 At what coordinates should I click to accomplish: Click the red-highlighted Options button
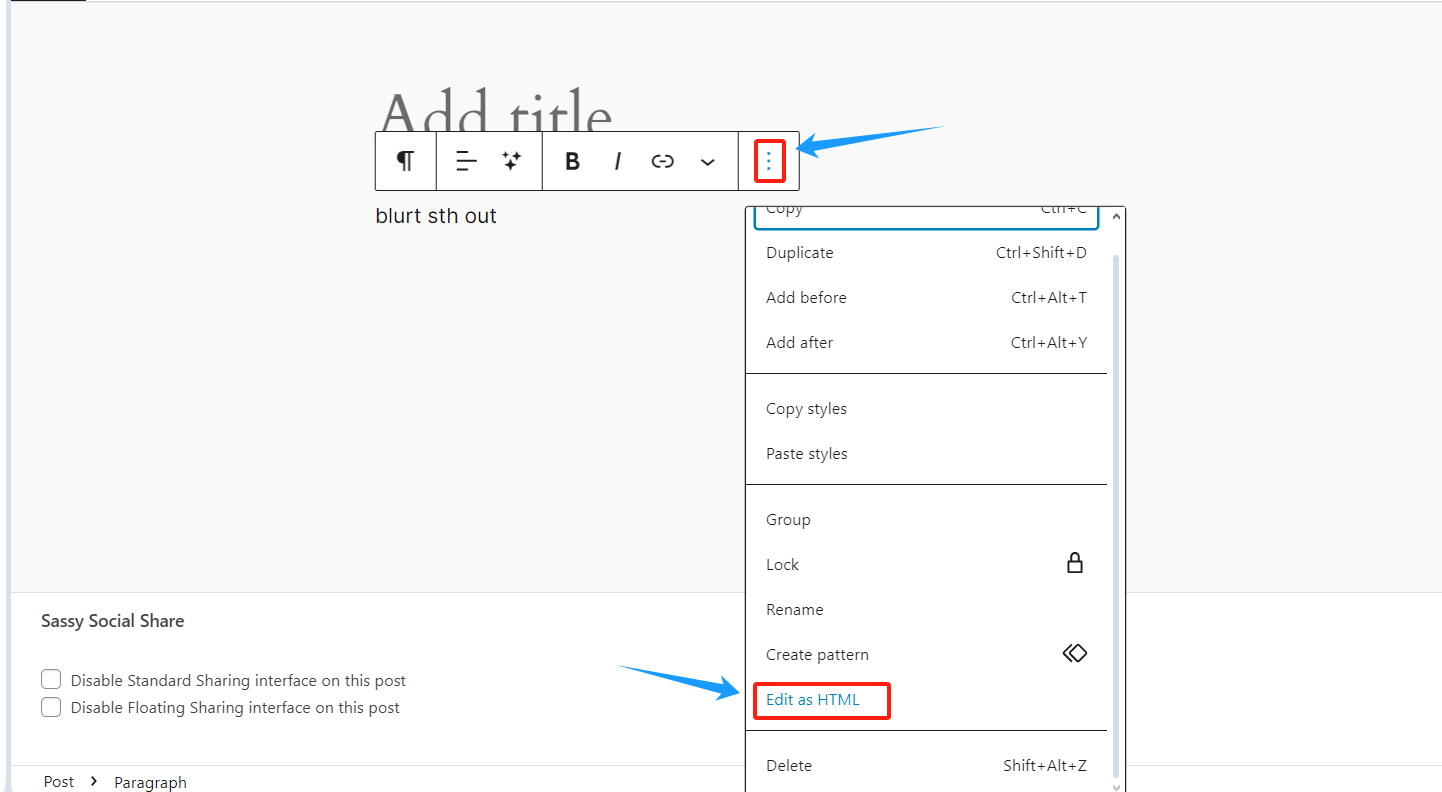768,161
